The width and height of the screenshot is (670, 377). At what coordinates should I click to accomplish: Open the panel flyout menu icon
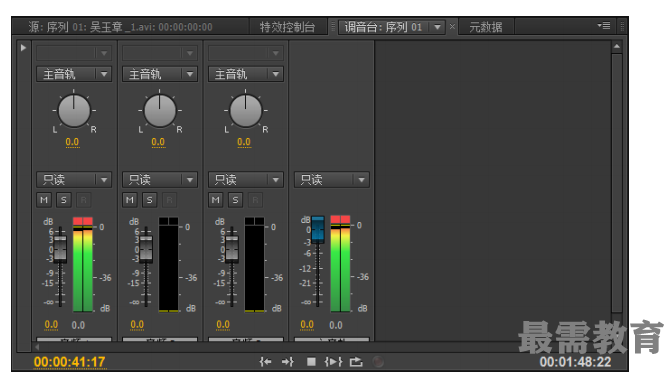(604, 26)
